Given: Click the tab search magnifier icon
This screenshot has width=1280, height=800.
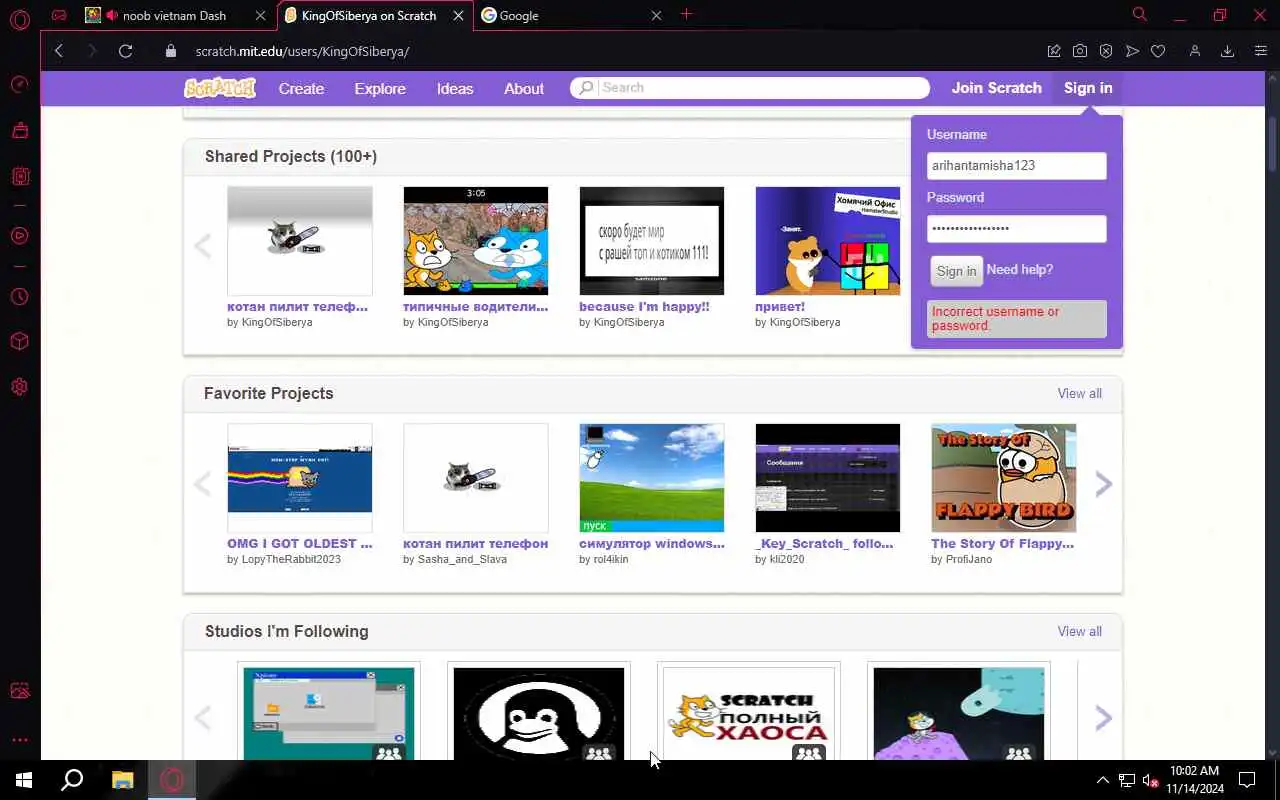Looking at the screenshot, I should click(x=1139, y=14).
